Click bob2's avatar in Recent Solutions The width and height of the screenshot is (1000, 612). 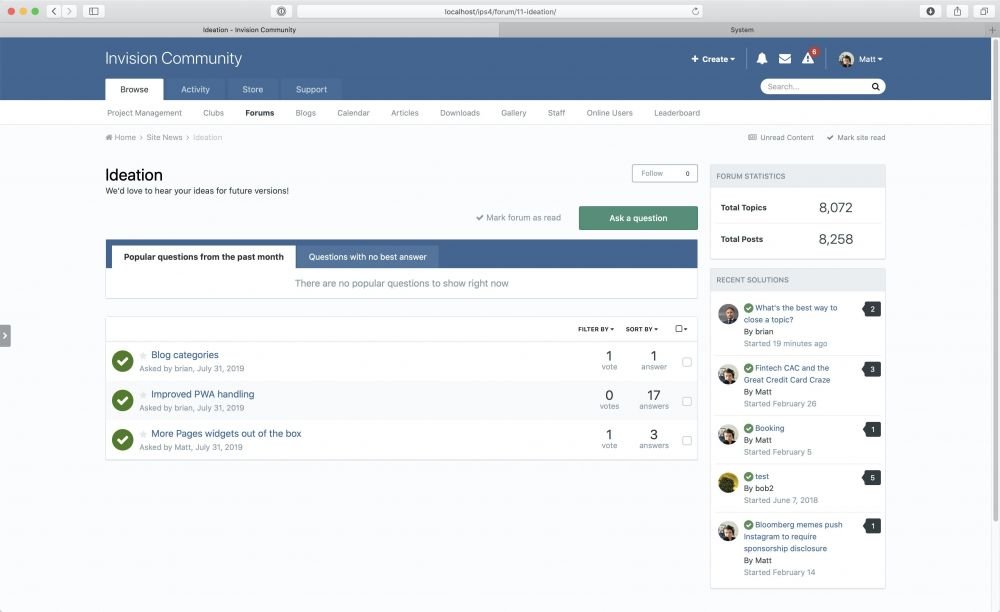728,483
